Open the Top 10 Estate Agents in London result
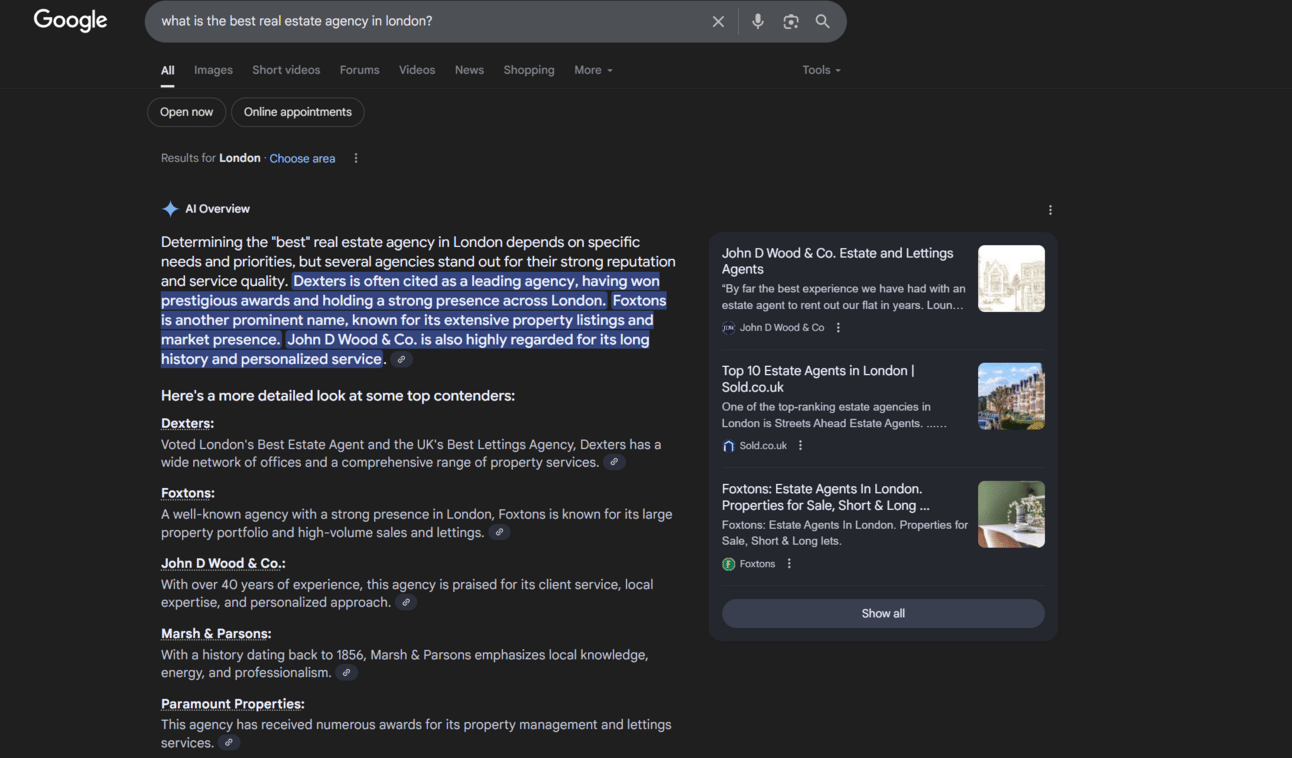 coord(818,378)
